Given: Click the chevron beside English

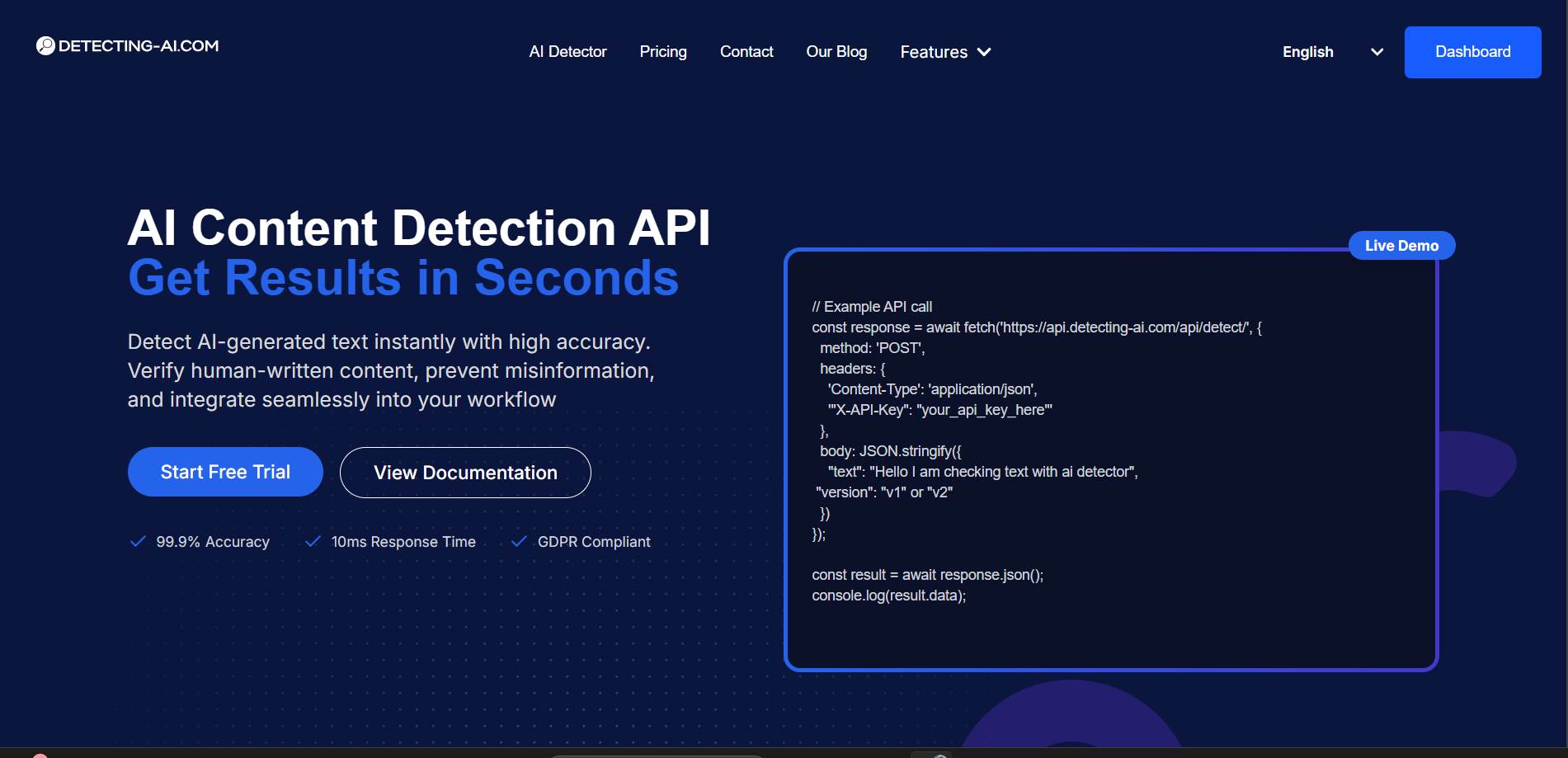Looking at the screenshot, I should (1376, 52).
